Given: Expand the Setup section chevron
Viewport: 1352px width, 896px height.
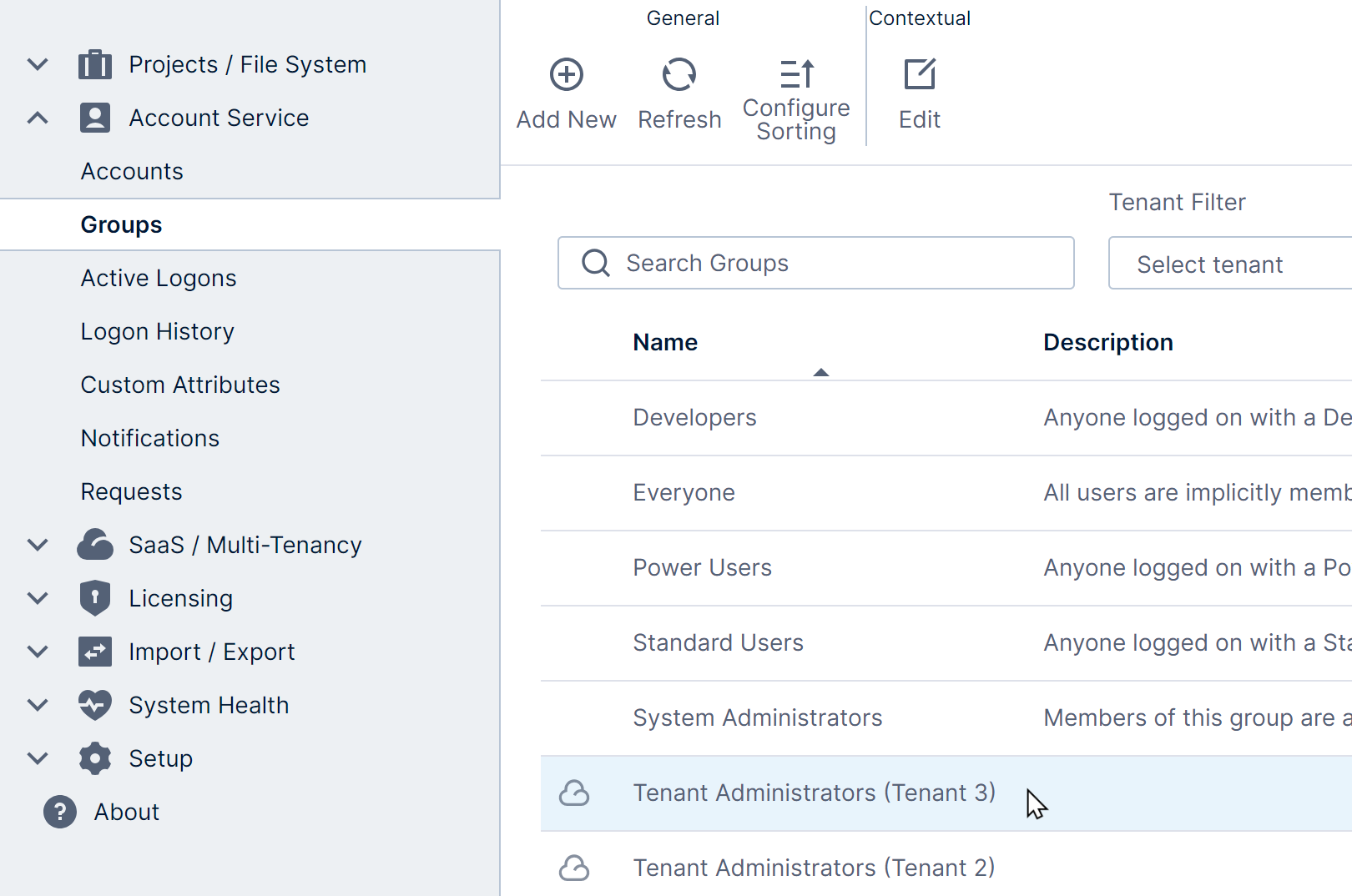Looking at the screenshot, I should [38, 758].
